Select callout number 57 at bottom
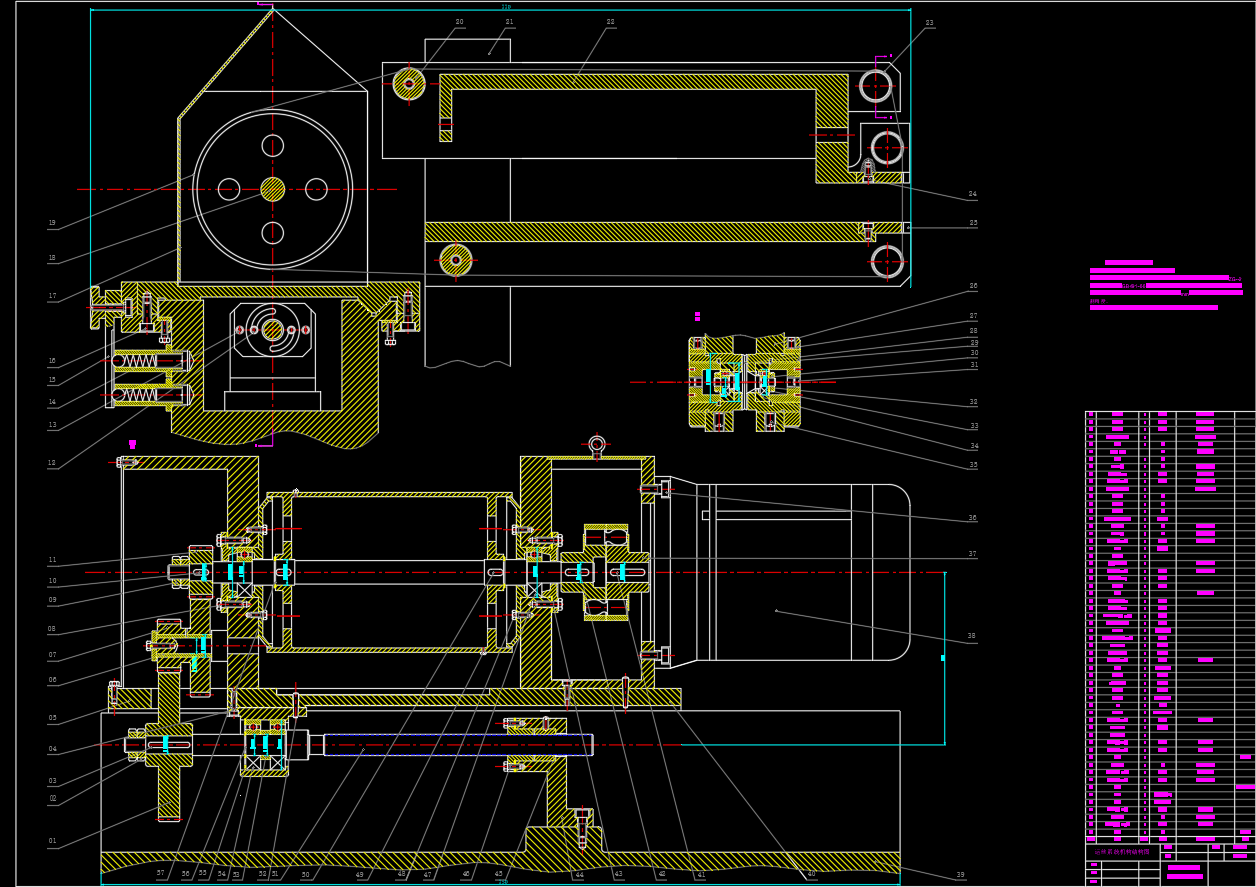Screen dimensions: 1256x887 pos(160,873)
